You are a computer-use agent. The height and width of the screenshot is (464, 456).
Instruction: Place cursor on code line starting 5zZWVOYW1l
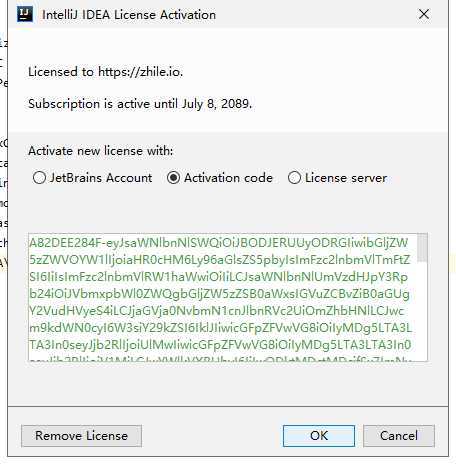click(219, 260)
